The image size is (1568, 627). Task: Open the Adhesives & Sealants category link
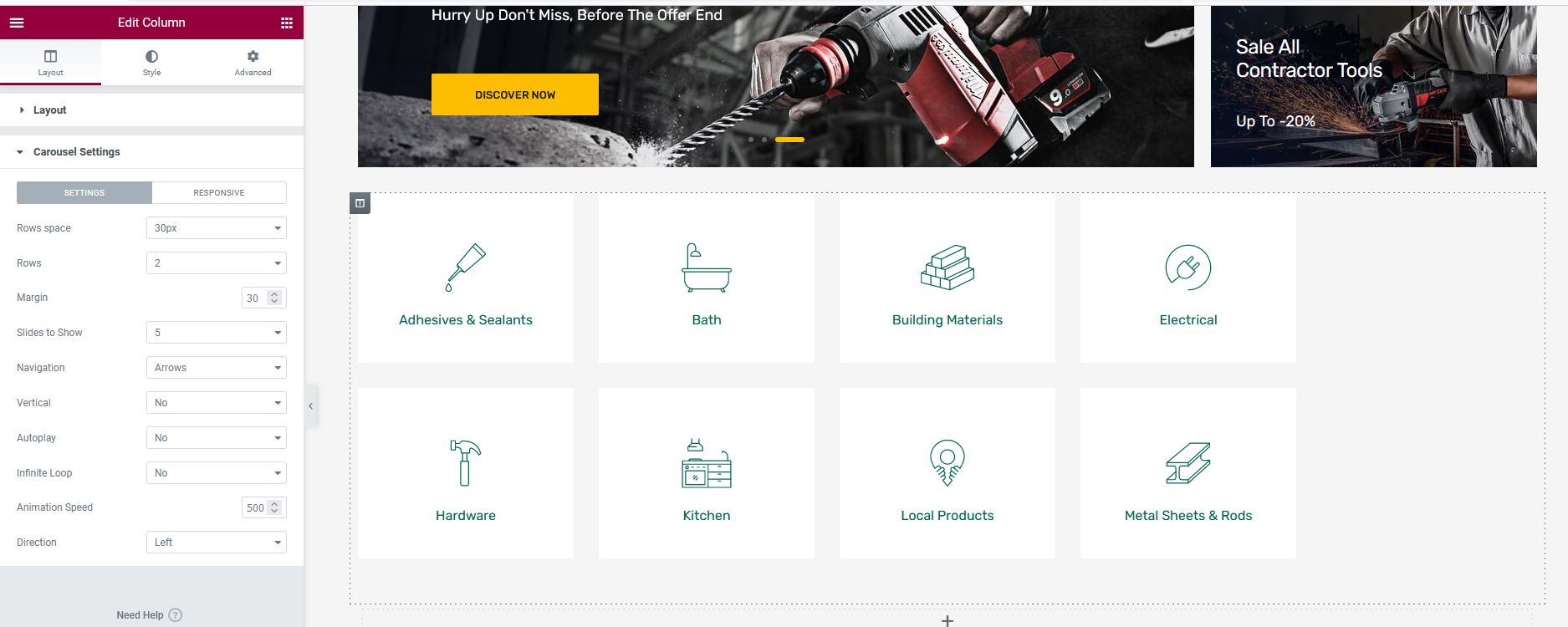466,320
